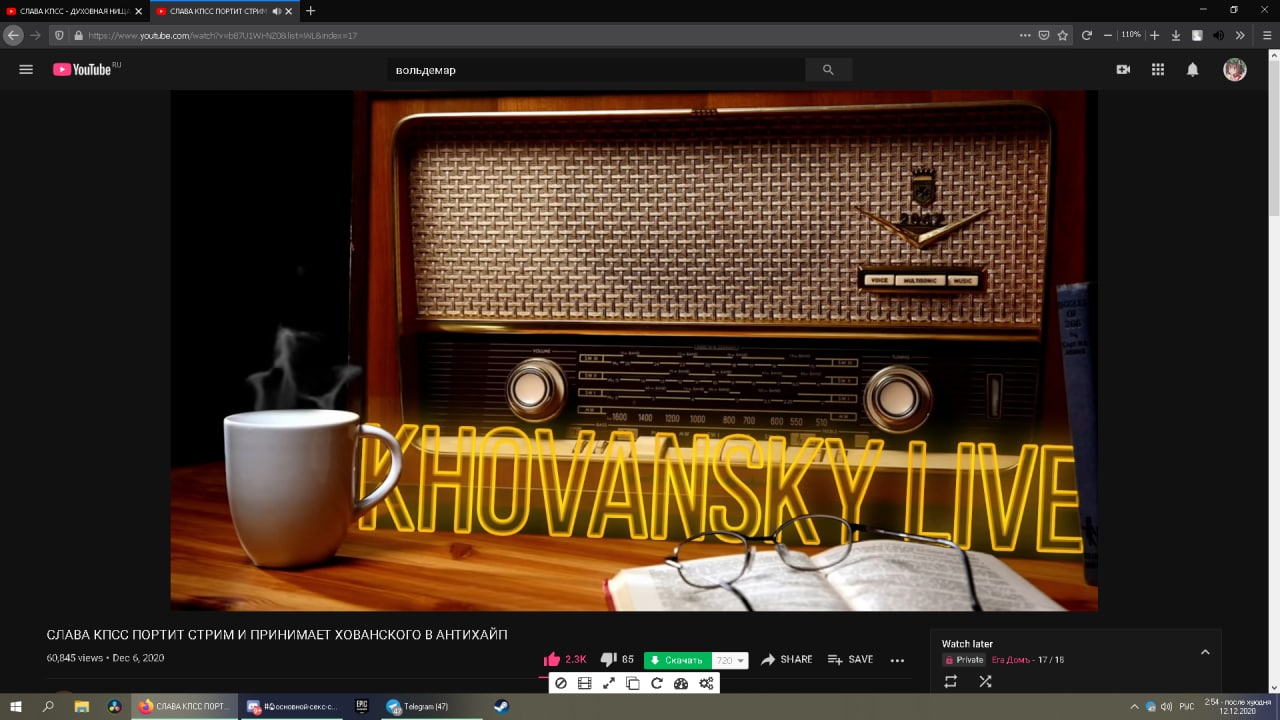1280x720 pixels.
Task: Zoom in with the plus button
Action: coord(1154,35)
